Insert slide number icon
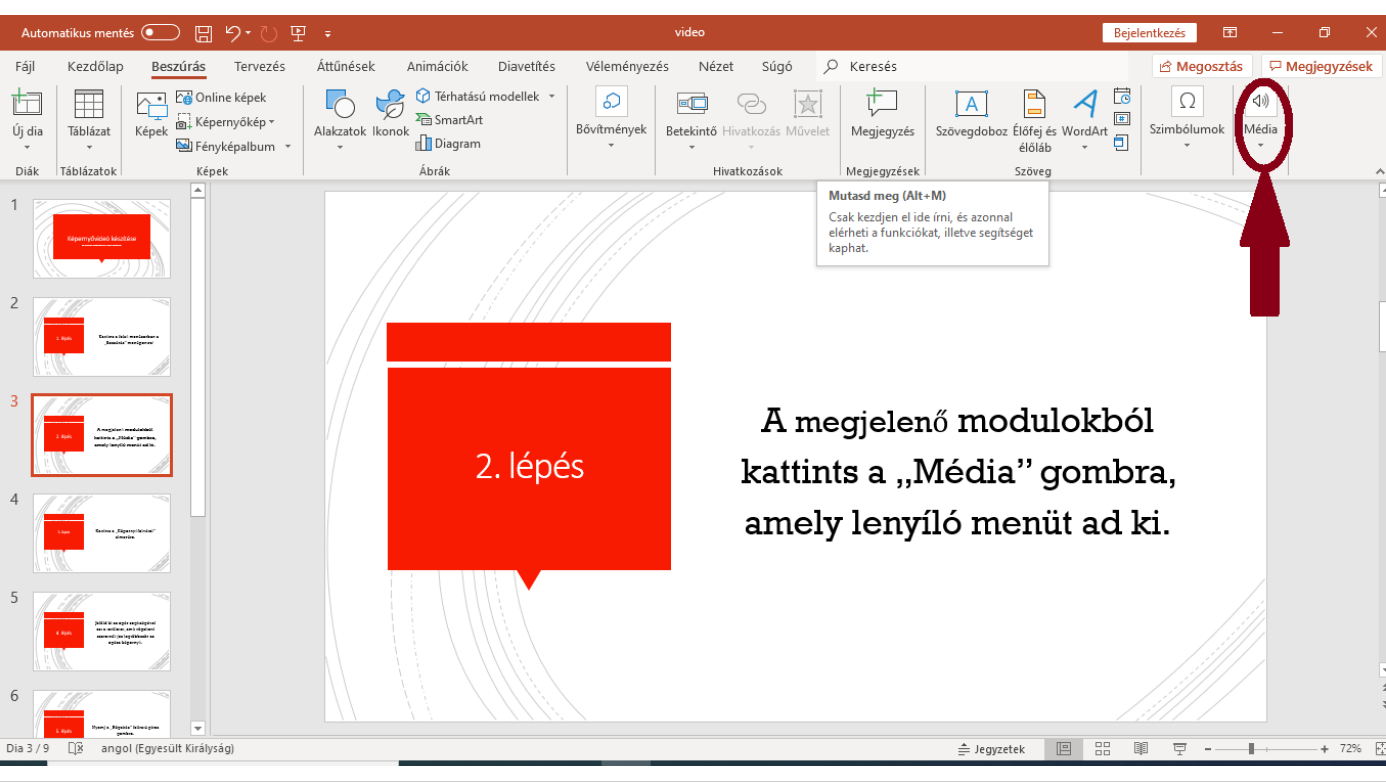This screenshot has width=1386, height=782. click(1122, 119)
